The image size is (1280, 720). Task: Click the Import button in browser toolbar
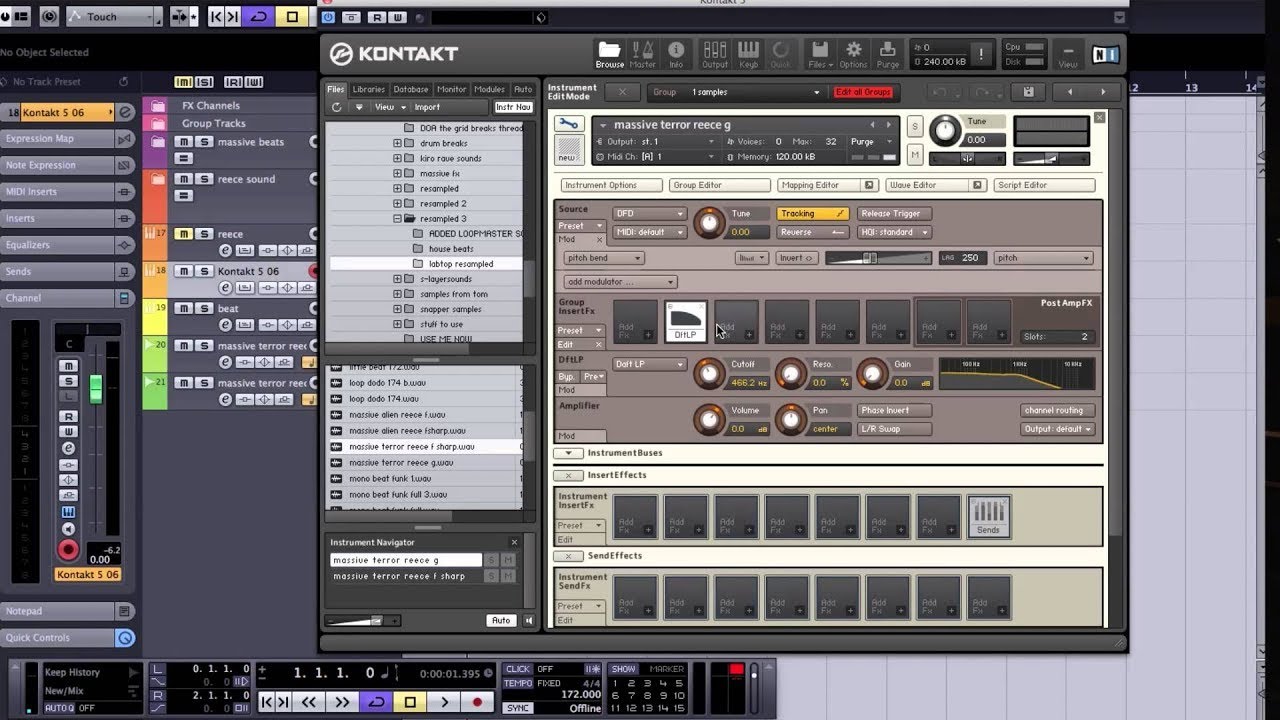coord(427,107)
